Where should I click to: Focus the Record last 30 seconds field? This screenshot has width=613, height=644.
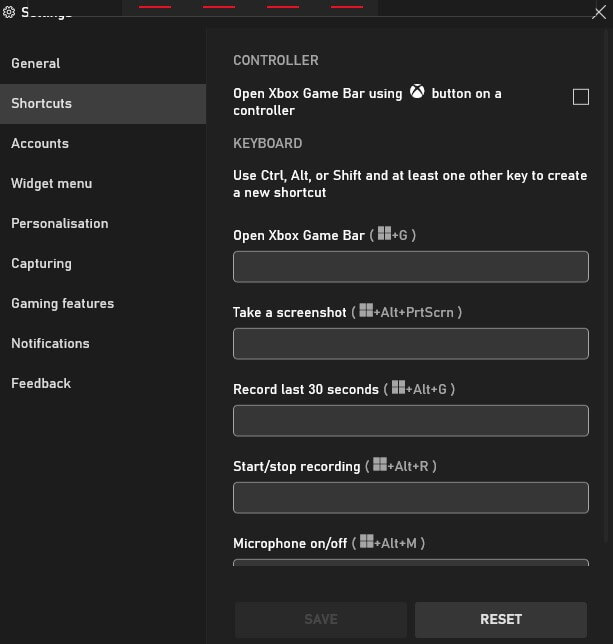point(411,421)
